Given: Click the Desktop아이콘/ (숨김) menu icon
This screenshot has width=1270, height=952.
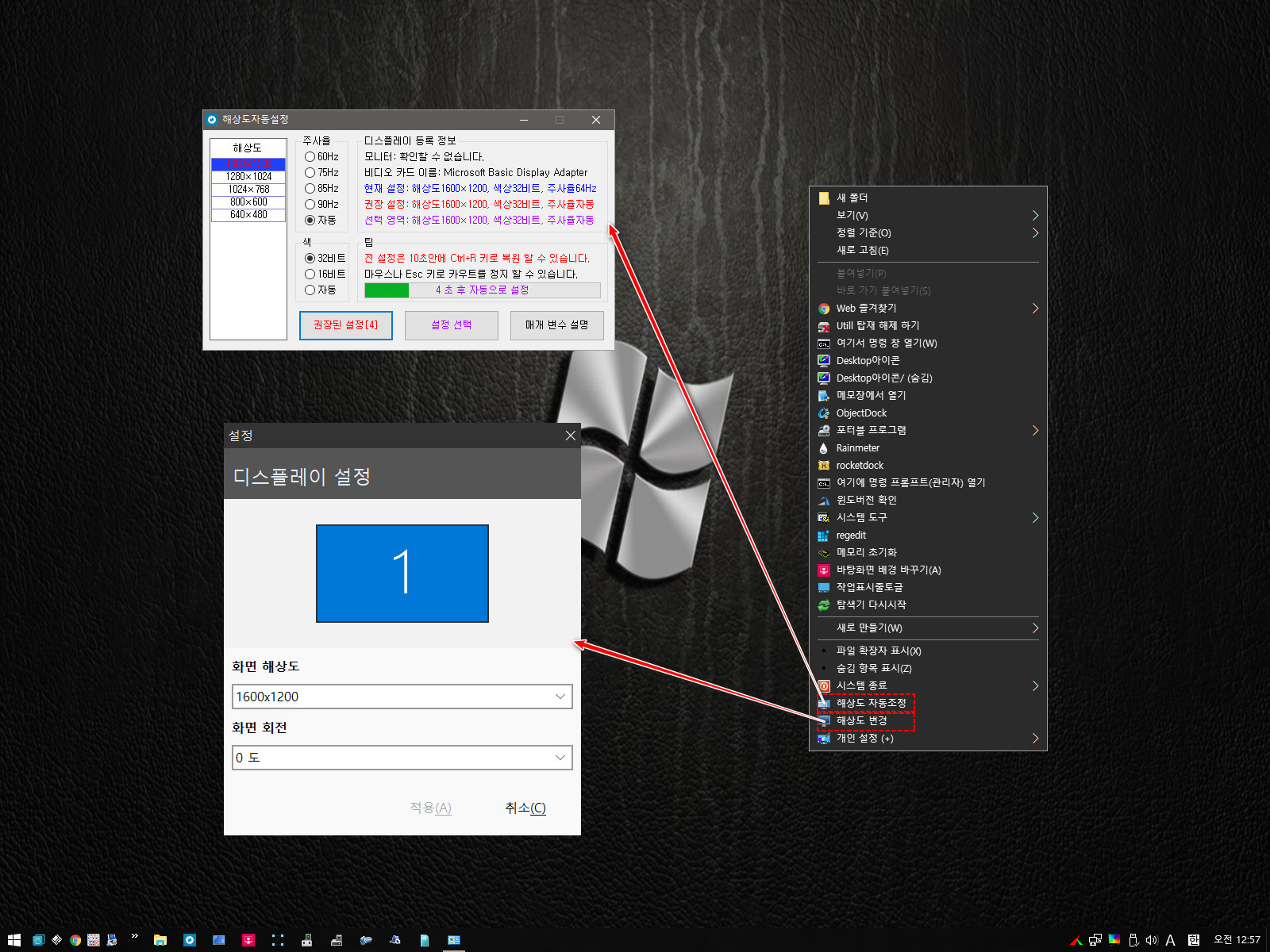Looking at the screenshot, I should [x=824, y=378].
